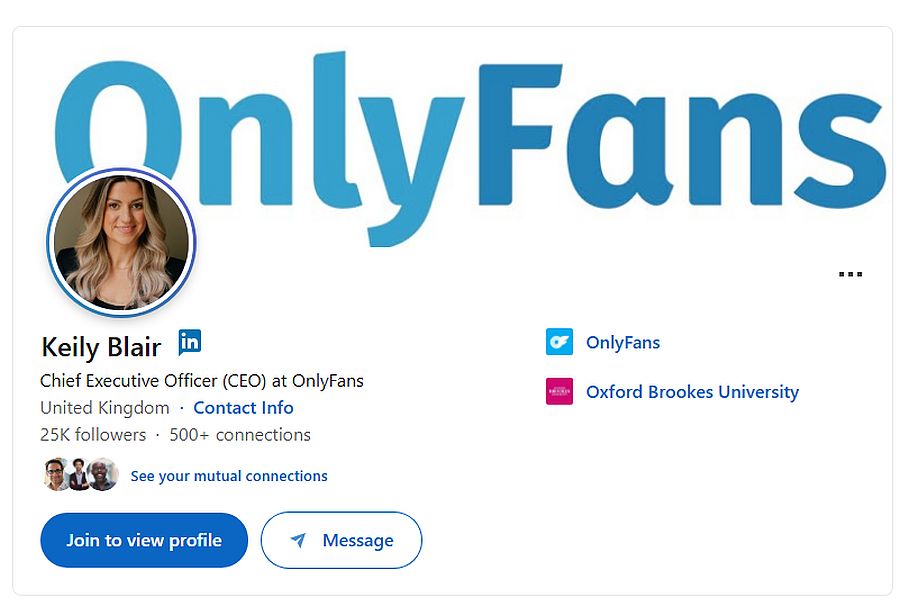Click the LinkedIn badge beside Keily Blair

click(x=190, y=342)
